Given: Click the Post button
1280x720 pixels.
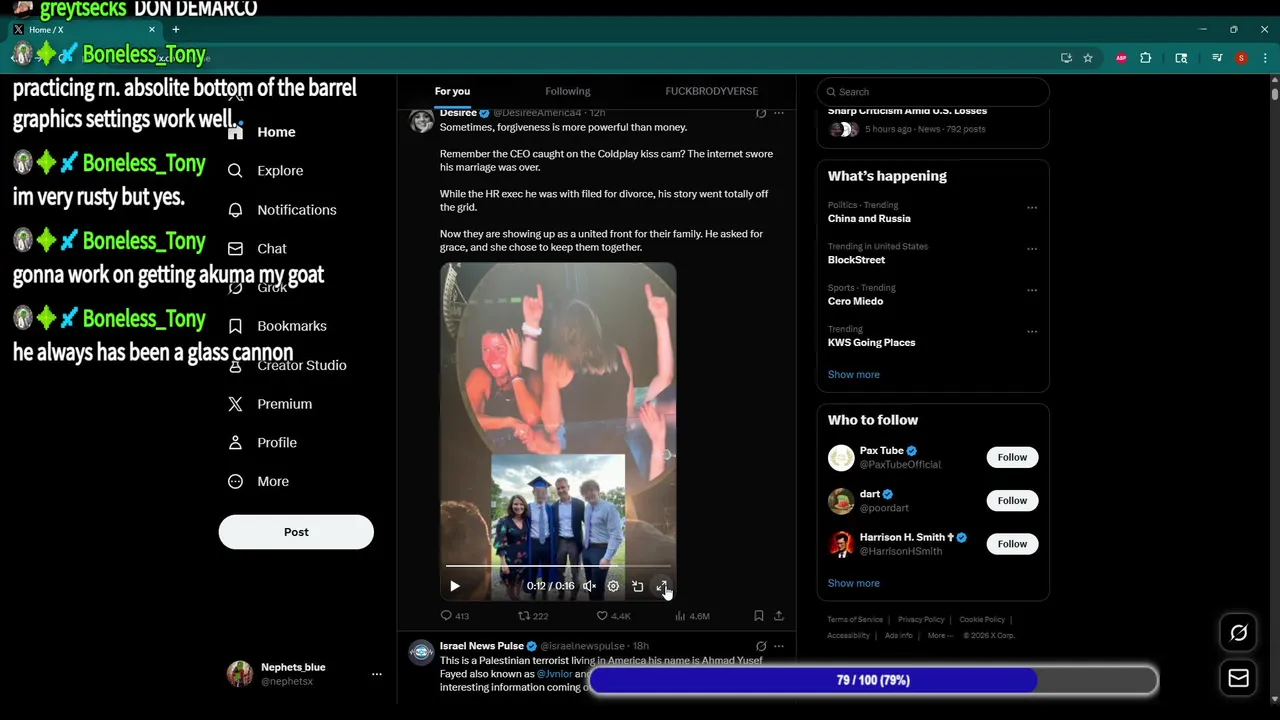Looking at the screenshot, I should click(296, 532).
